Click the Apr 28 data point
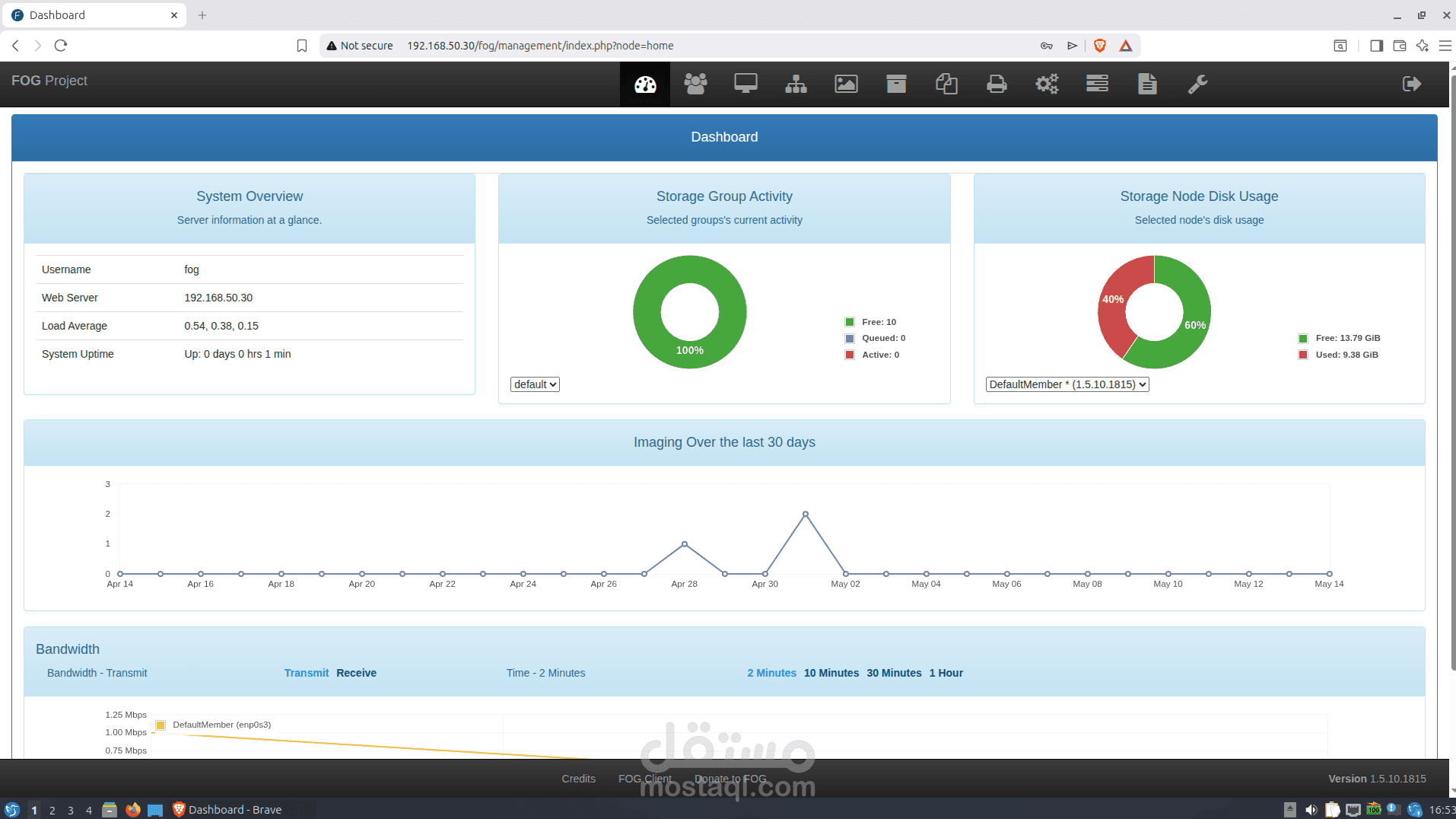The image size is (1456, 819). coord(685,544)
